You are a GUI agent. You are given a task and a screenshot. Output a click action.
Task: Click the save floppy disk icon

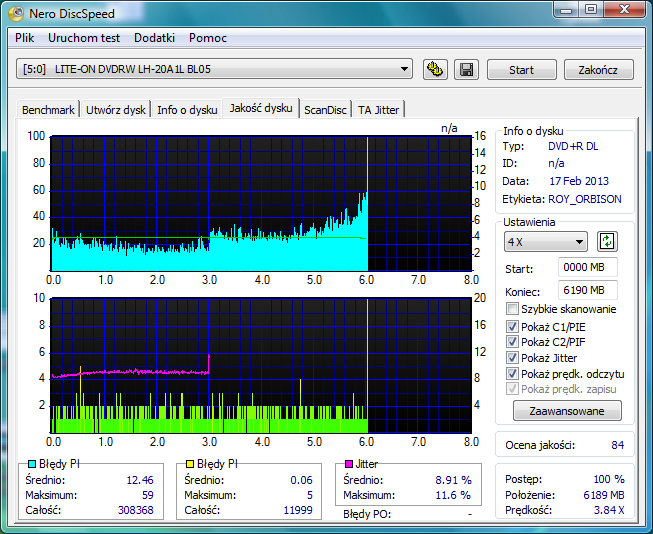(466, 69)
